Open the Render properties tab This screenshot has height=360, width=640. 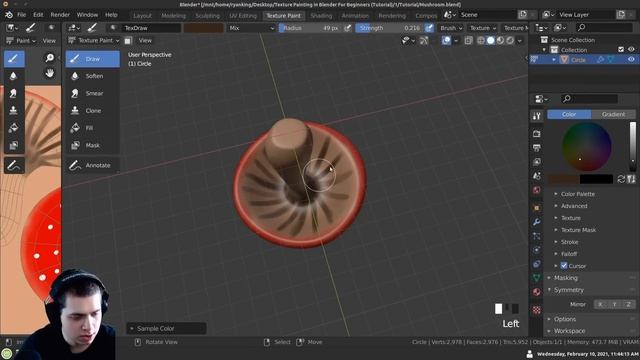pos(537,133)
